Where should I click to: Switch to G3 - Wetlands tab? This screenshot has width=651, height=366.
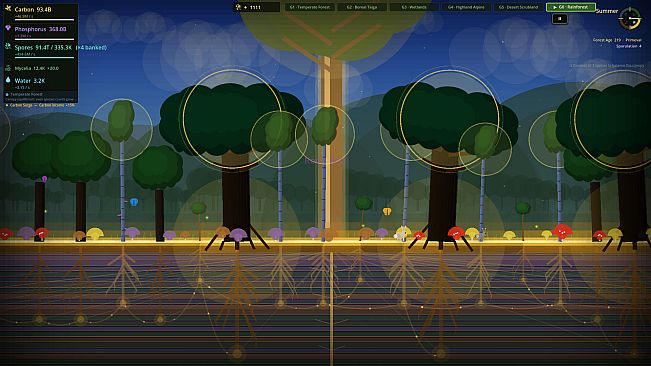click(x=414, y=7)
